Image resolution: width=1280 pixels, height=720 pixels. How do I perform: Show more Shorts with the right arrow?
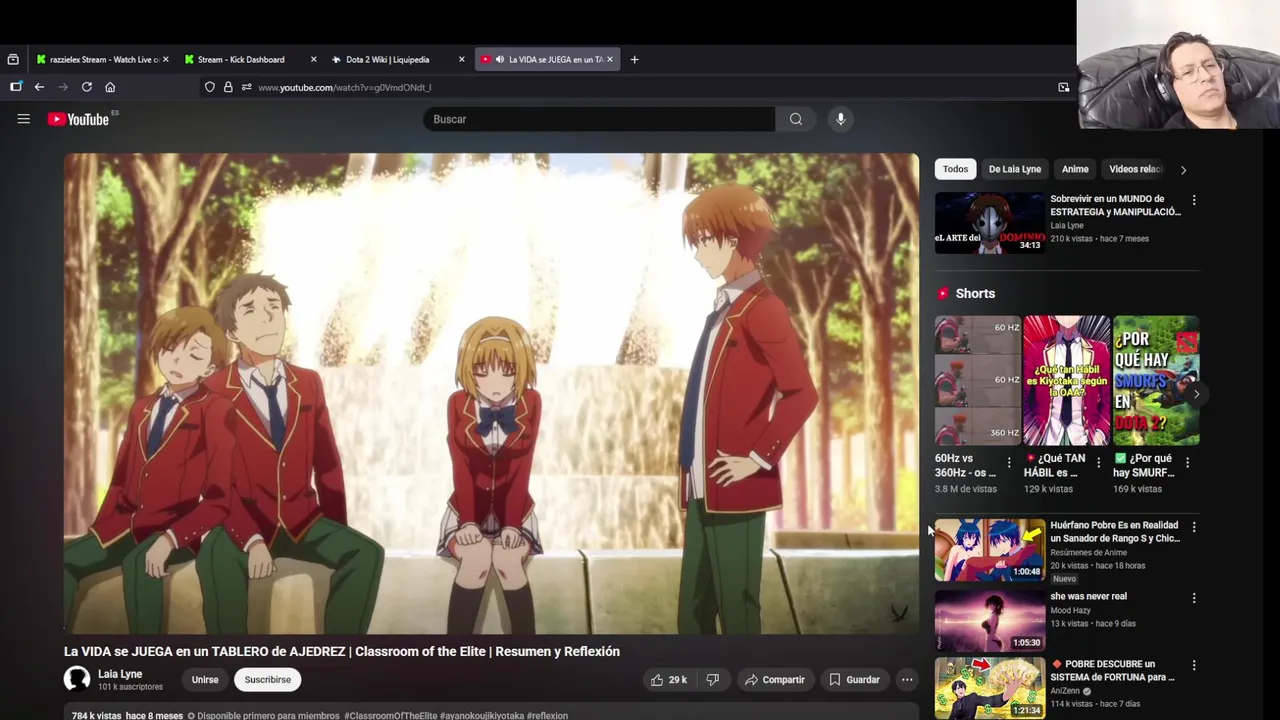pos(1196,394)
